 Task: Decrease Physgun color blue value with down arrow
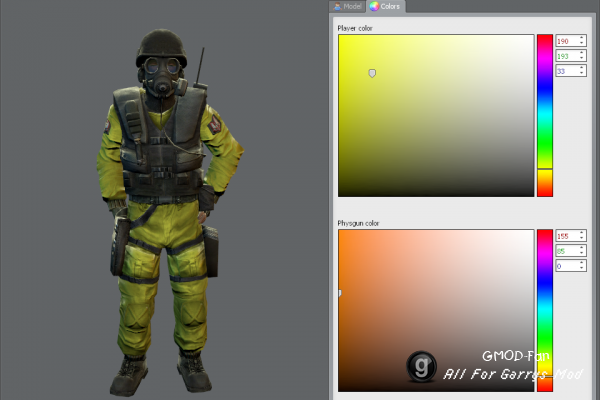[x=582, y=268]
